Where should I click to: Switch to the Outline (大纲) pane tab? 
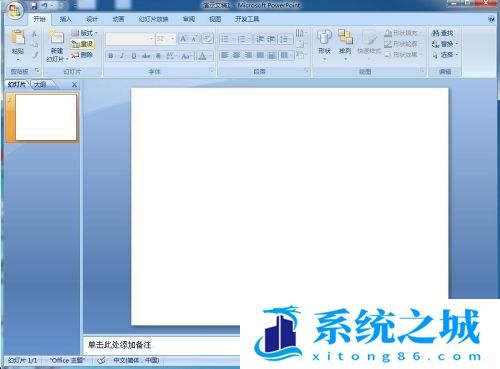pos(41,85)
